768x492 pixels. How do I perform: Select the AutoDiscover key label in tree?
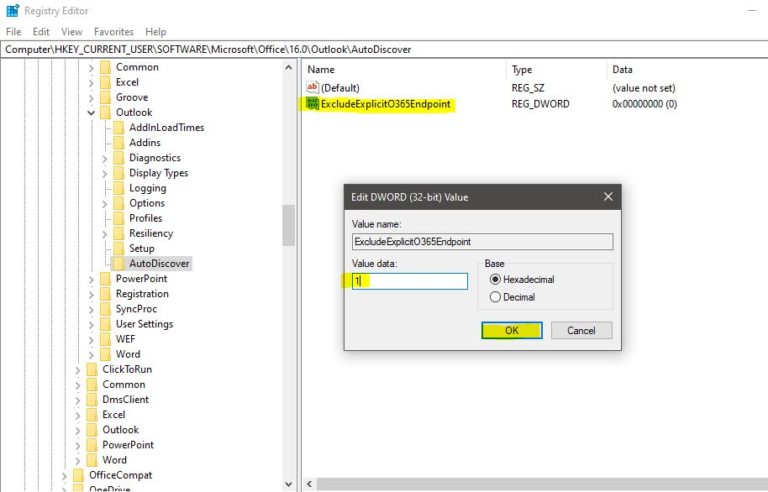coord(159,264)
